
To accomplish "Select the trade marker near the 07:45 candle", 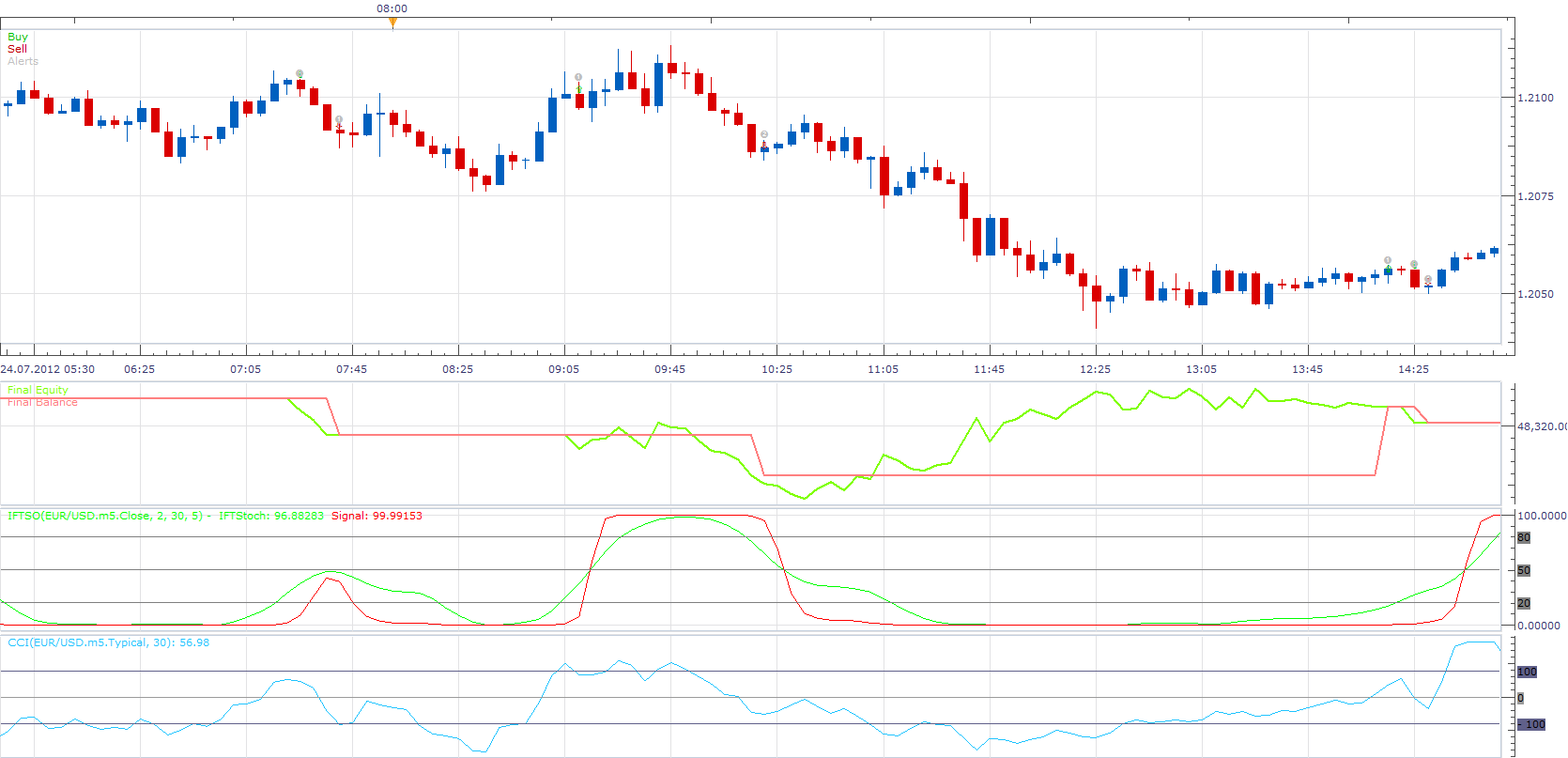I will pos(339,120).
